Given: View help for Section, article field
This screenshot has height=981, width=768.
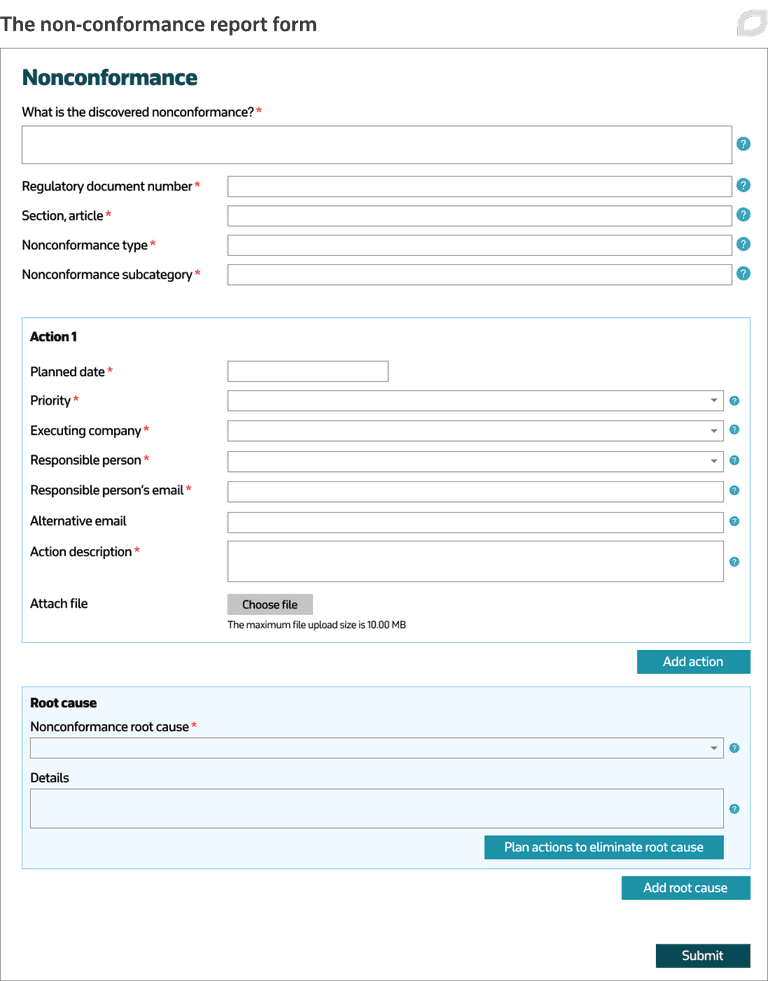Looking at the screenshot, I should pyautogui.click(x=743, y=214).
